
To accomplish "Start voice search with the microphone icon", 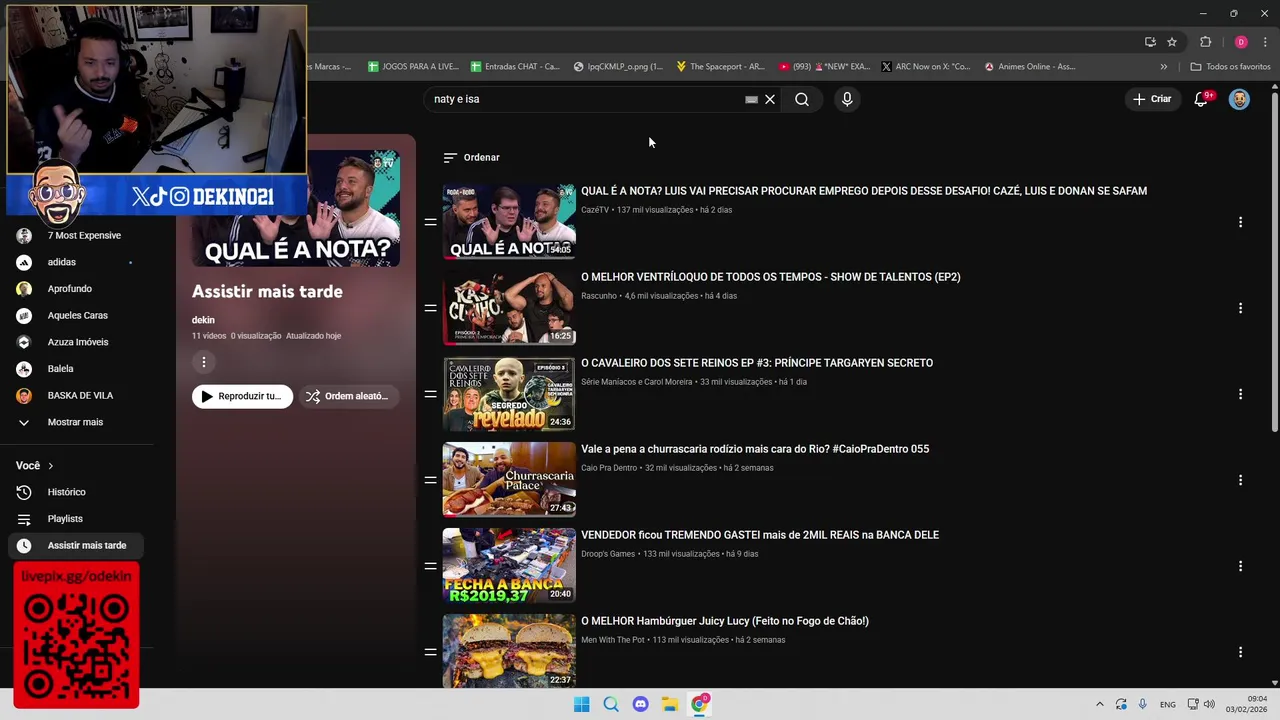I will click(x=847, y=99).
